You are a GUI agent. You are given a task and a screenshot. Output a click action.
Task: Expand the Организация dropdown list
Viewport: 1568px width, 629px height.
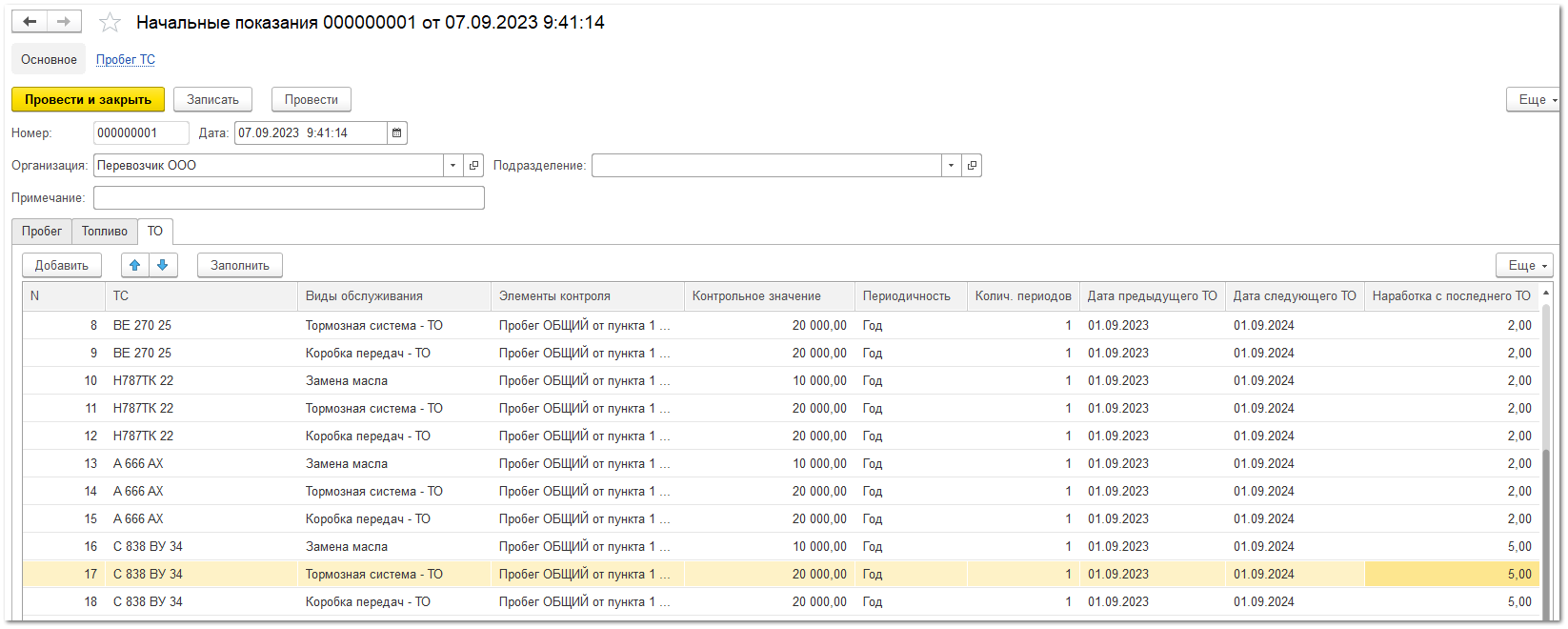452,166
